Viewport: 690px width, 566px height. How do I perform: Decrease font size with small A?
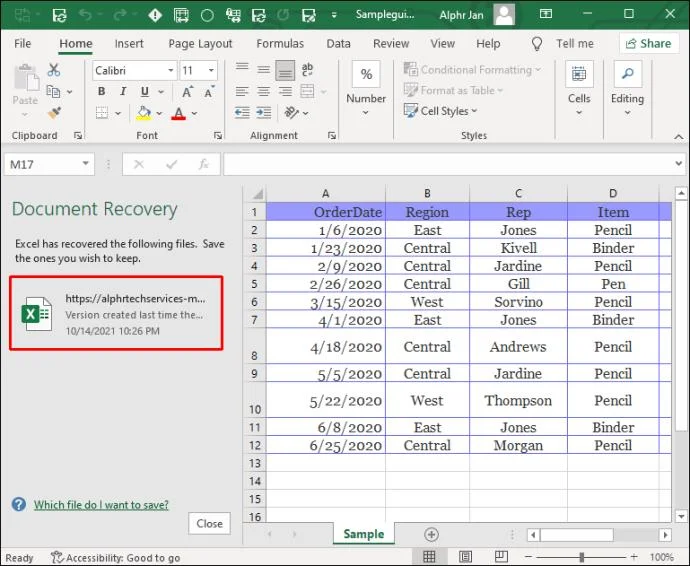click(x=209, y=92)
